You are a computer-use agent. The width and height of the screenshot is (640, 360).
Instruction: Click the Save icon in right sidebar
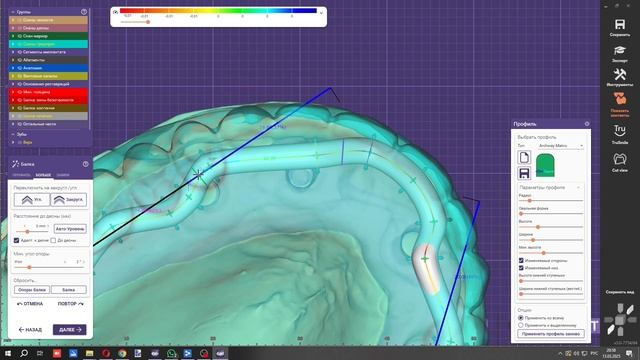(620, 24)
